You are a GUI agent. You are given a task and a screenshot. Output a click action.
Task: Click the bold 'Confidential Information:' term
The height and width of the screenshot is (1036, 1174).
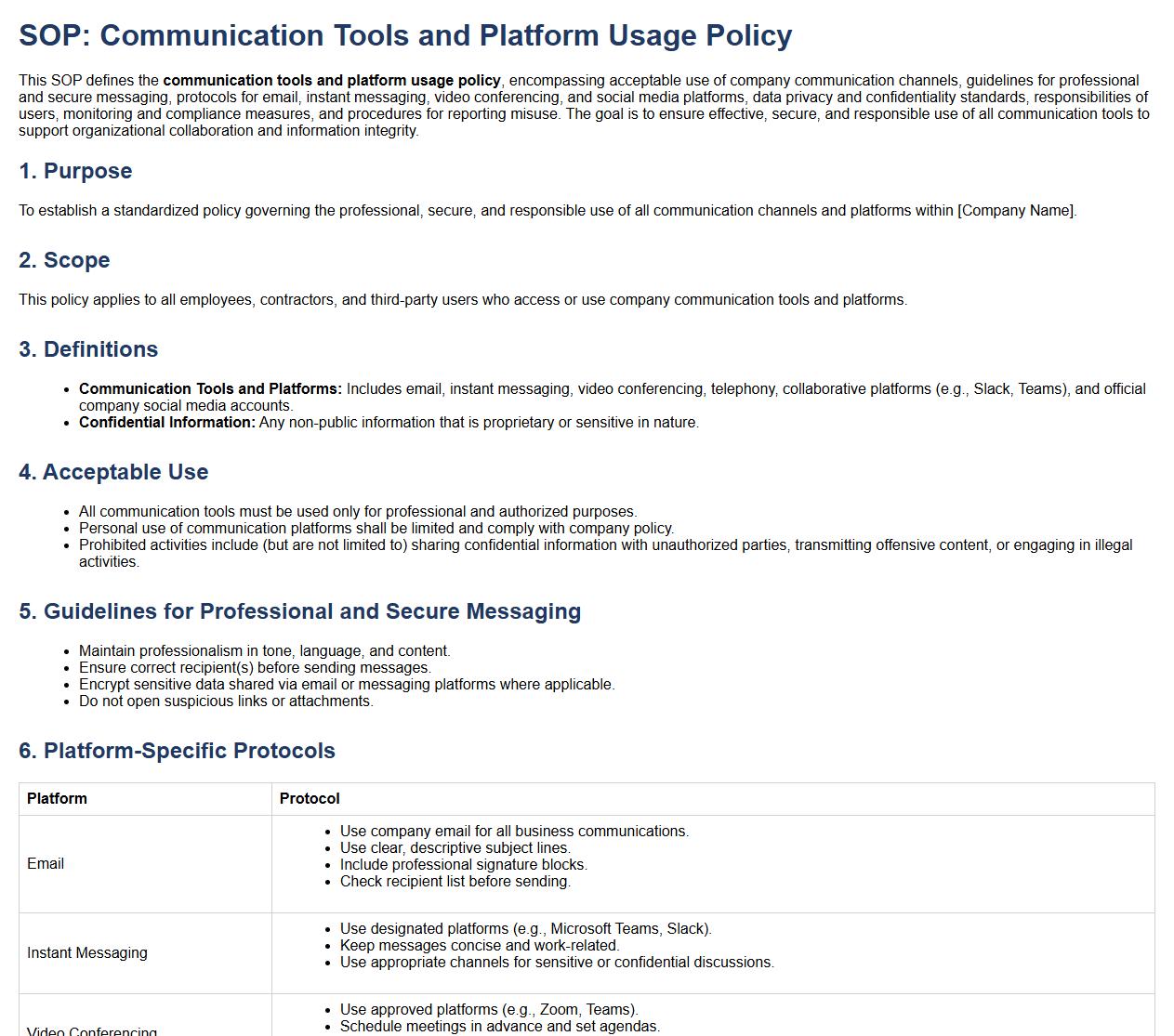point(166,423)
